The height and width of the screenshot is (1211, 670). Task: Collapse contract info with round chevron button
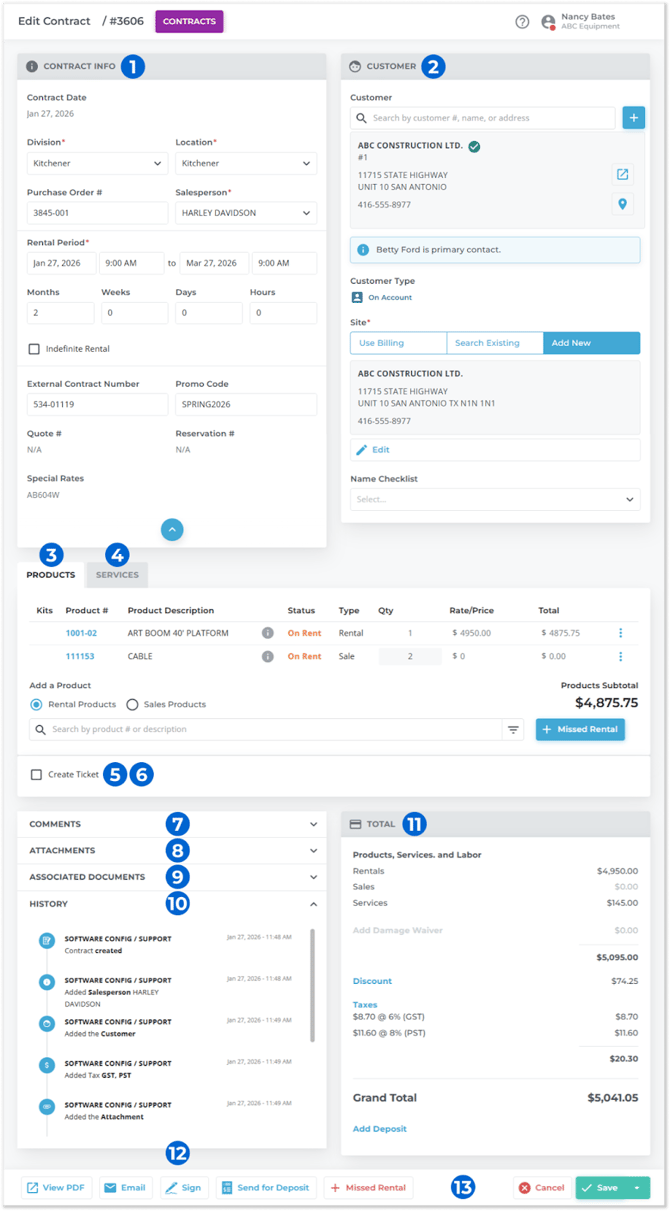[x=172, y=530]
